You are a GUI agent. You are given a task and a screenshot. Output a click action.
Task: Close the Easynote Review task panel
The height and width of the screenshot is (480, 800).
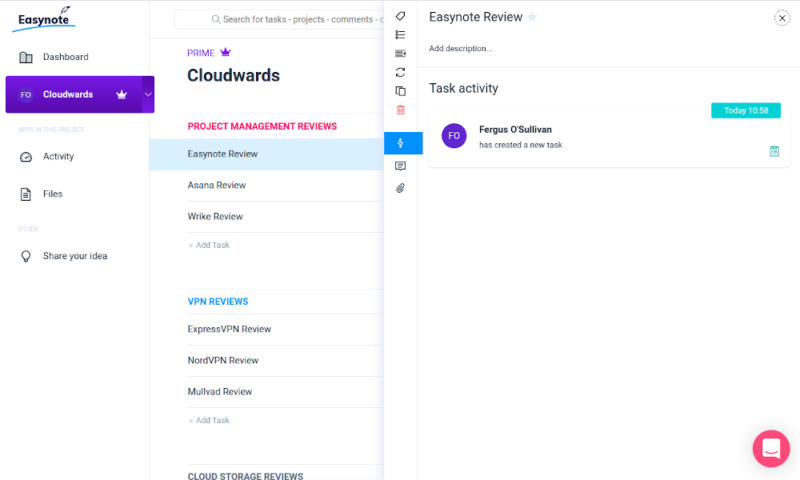tap(781, 18)
